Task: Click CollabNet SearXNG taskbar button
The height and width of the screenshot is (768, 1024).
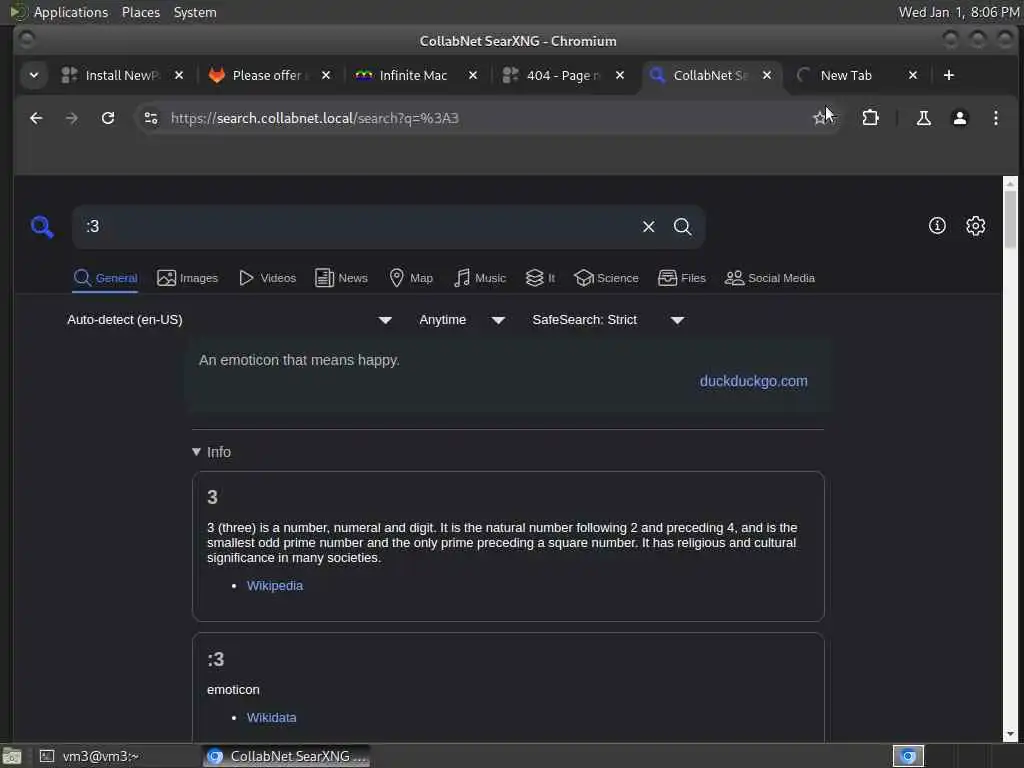Action: tap(286, 756)
